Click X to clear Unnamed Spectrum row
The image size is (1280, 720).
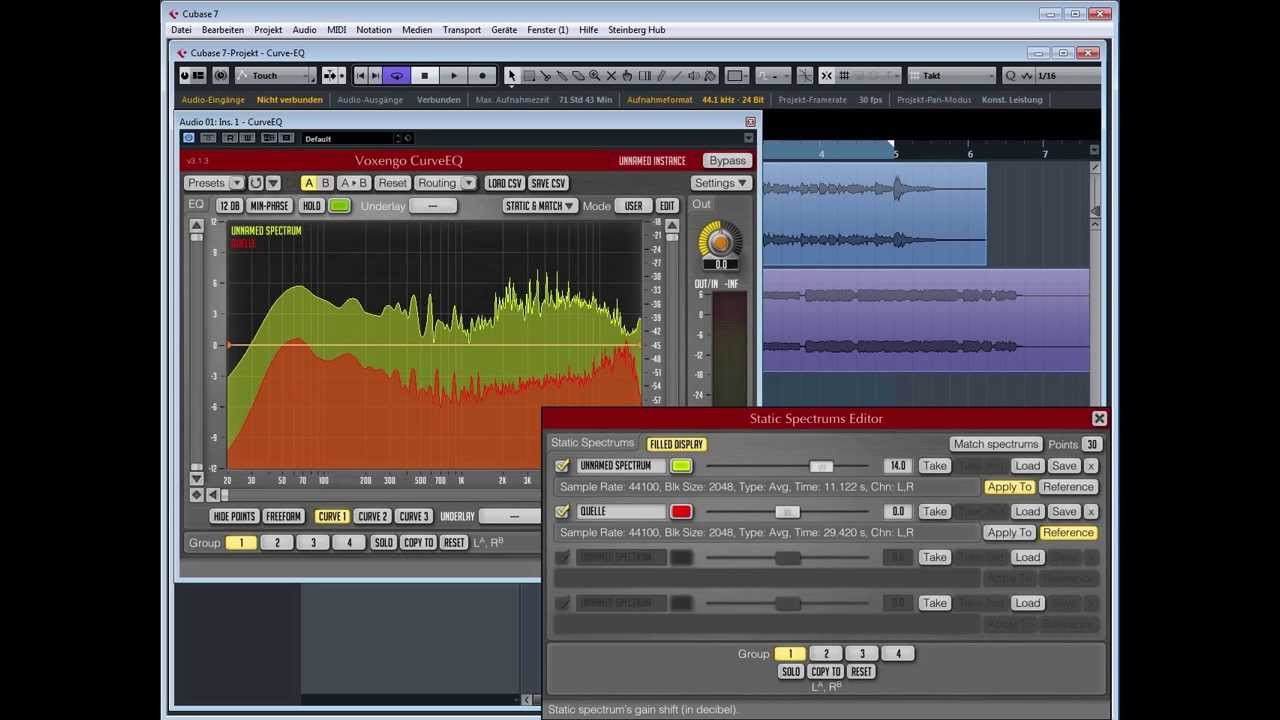coord(1091,466)
